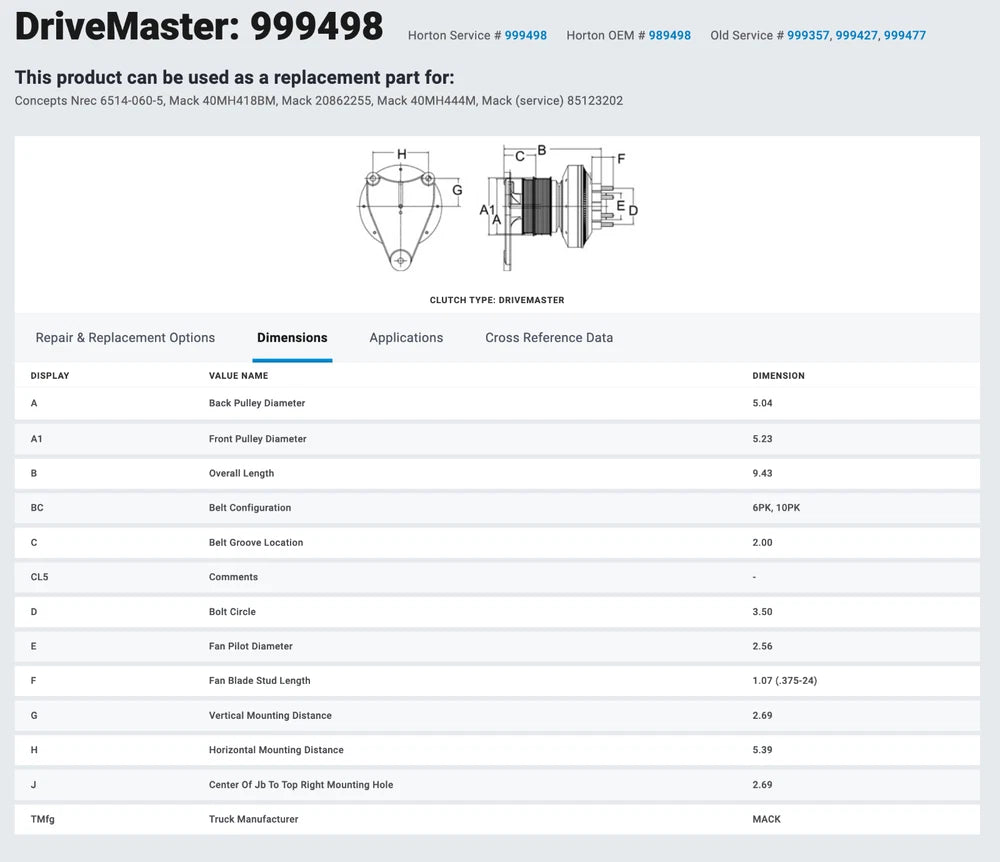The height and width of the screenshot is (862, 1000).
Task: Select the Dimensions tab
Action: [292, 338]
